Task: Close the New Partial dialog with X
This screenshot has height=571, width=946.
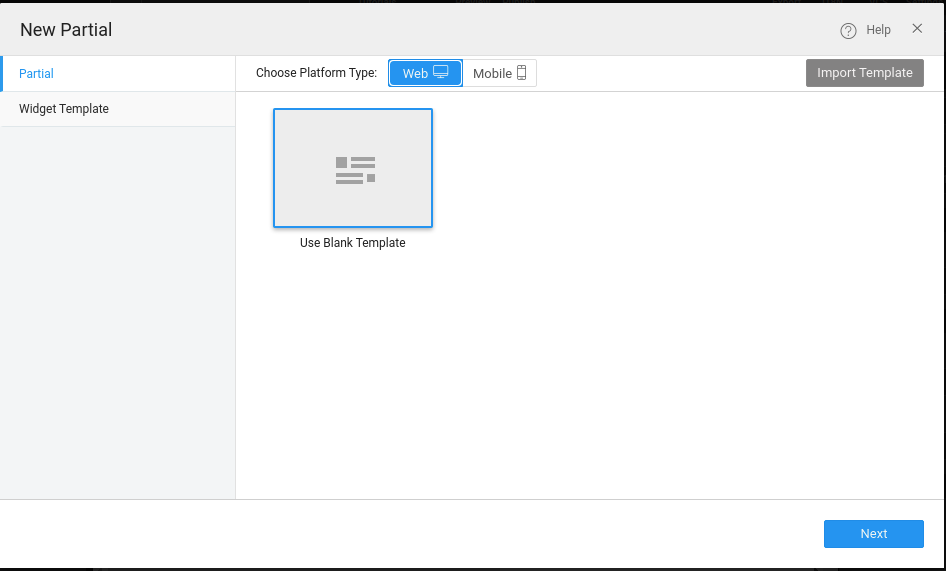Action: click(917, 29)
